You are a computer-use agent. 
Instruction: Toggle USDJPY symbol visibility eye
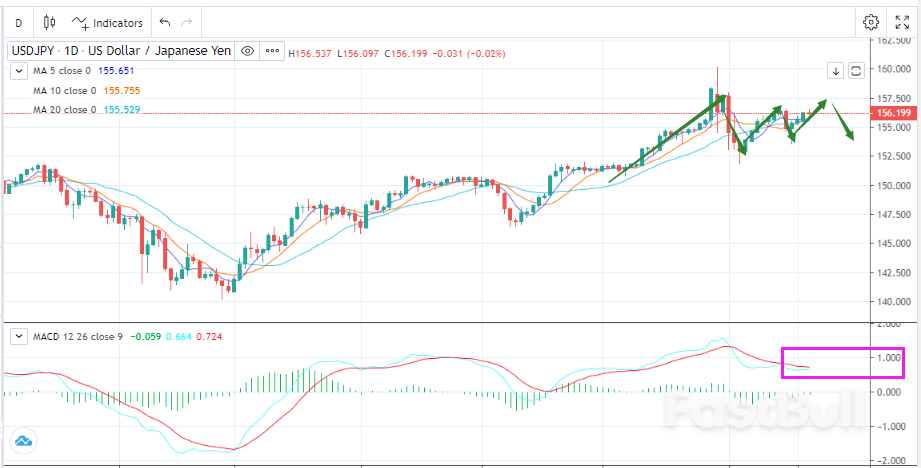pos(247,51)
